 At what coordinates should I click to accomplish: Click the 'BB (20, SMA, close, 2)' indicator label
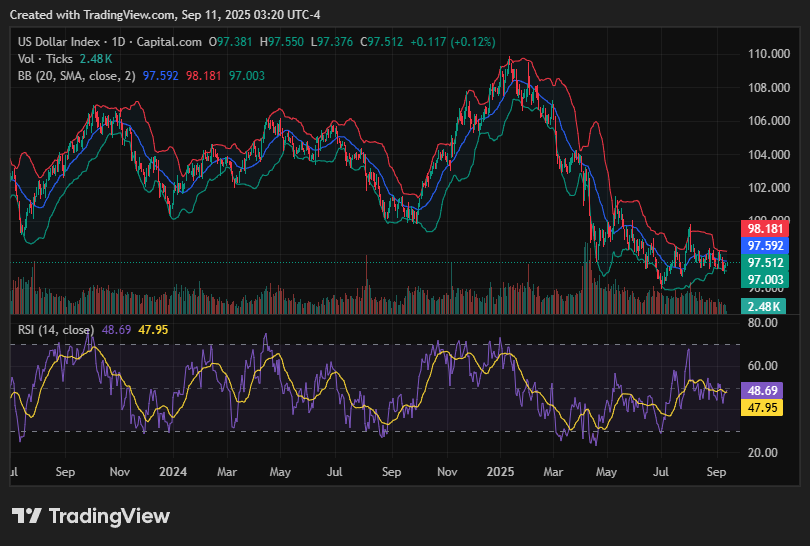[x=76, y=76]
